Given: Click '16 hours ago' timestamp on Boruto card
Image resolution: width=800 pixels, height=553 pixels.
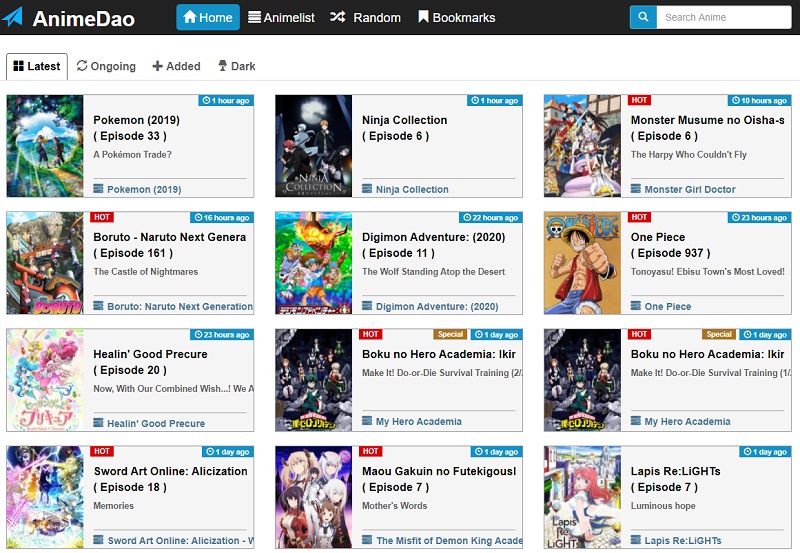Looking at the screenshot, I should pyautogui.click(x=222, y=218).
